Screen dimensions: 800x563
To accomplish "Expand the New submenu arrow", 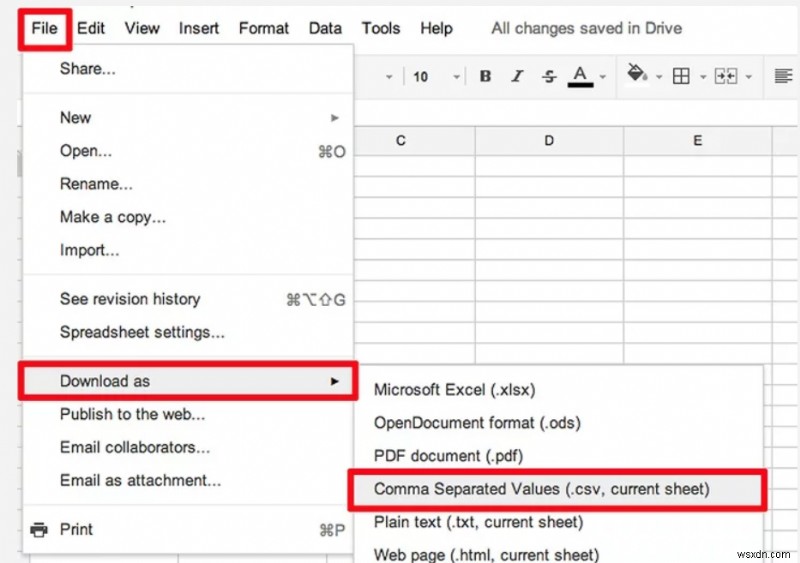I will [335, 118].
